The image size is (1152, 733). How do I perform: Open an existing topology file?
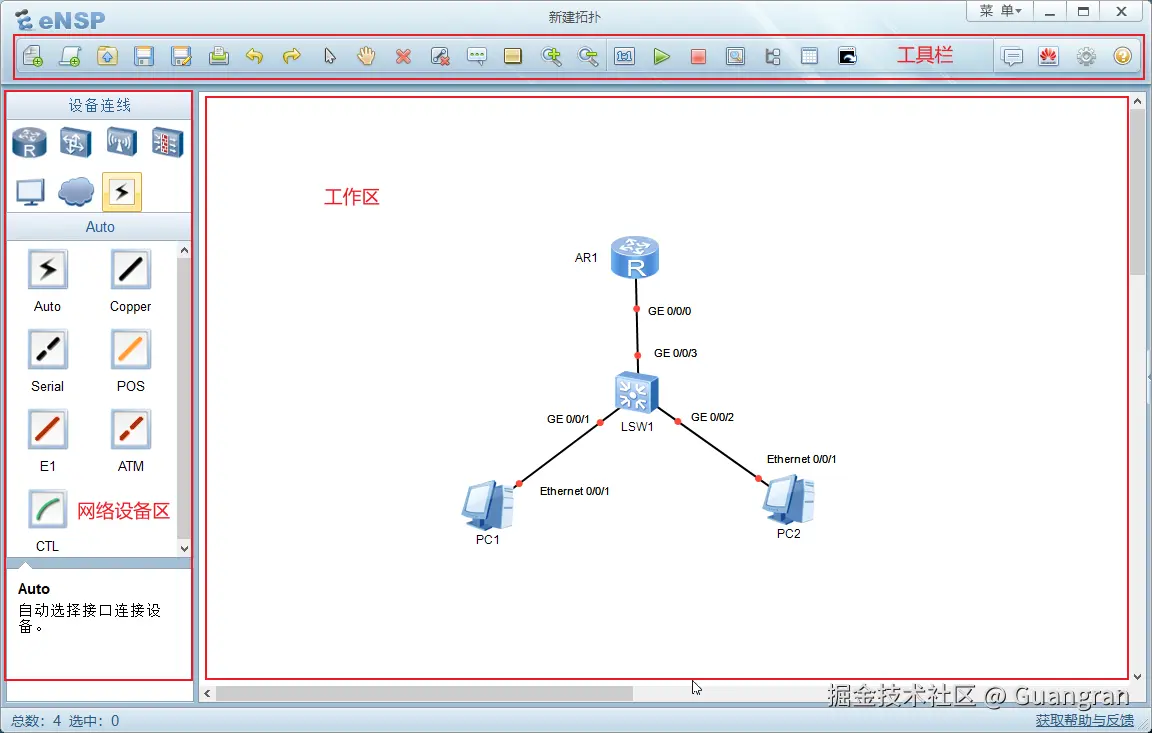click(x=107, y=56)
